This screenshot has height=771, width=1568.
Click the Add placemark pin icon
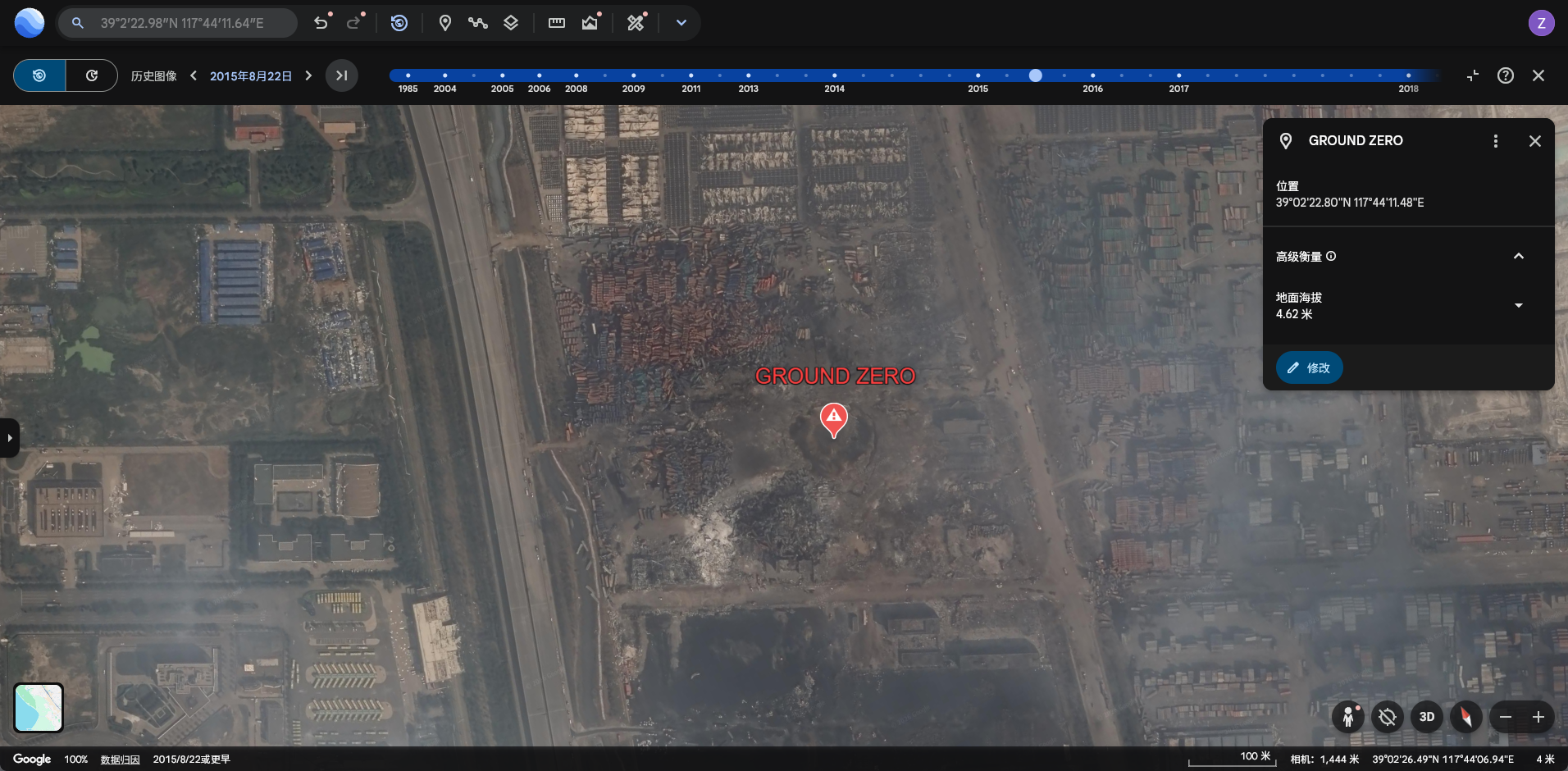pos(444,23)
